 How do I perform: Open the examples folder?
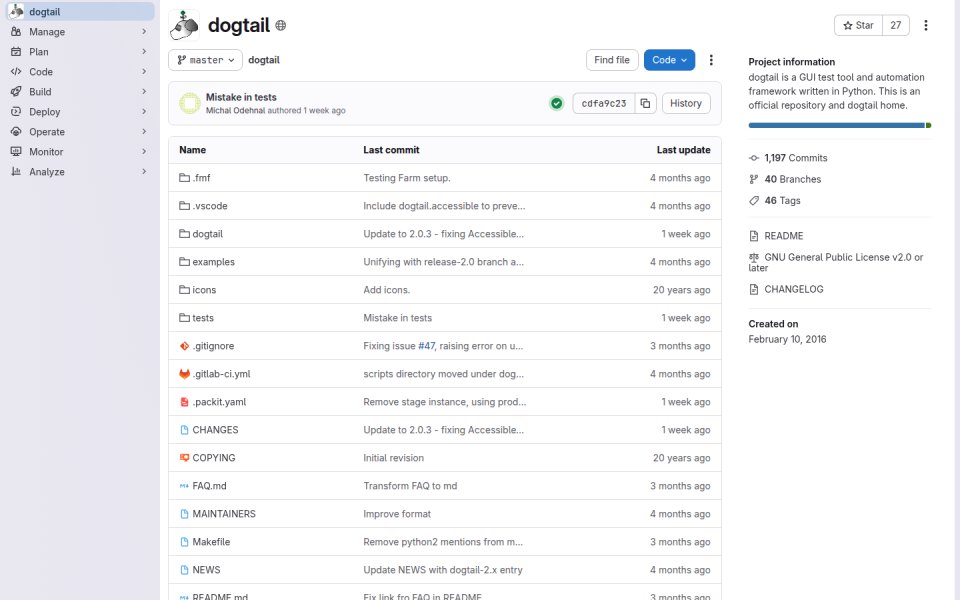click(213, 262)
